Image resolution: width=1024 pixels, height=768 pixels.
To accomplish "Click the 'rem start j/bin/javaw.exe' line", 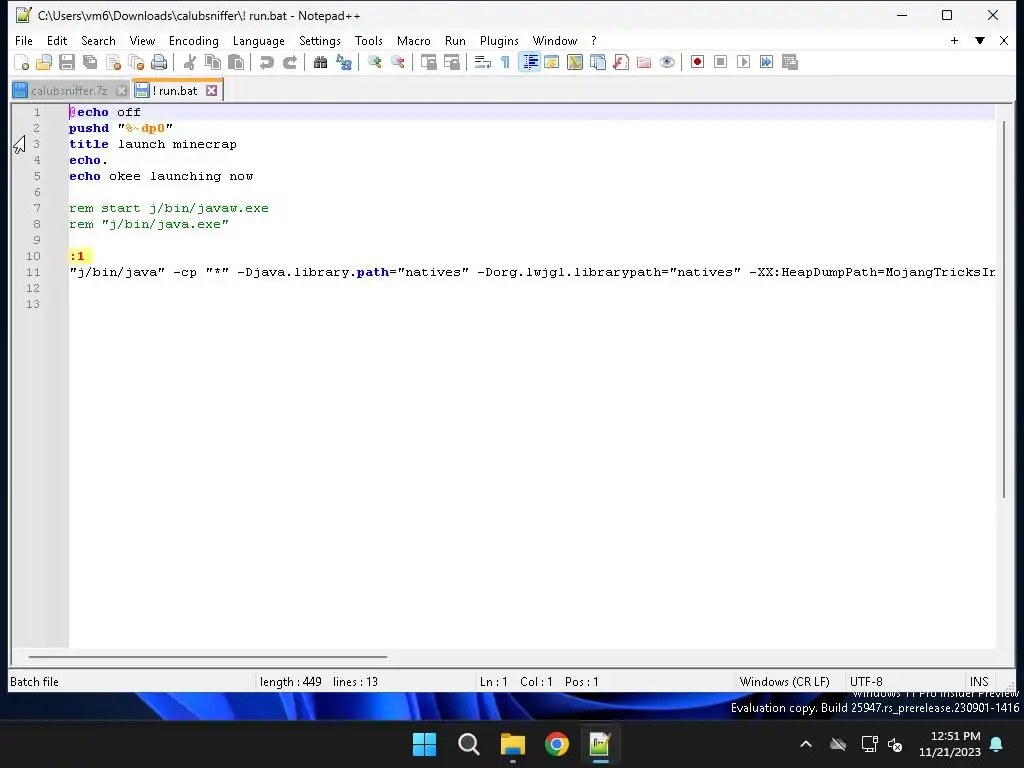I will tap(168, 208).
